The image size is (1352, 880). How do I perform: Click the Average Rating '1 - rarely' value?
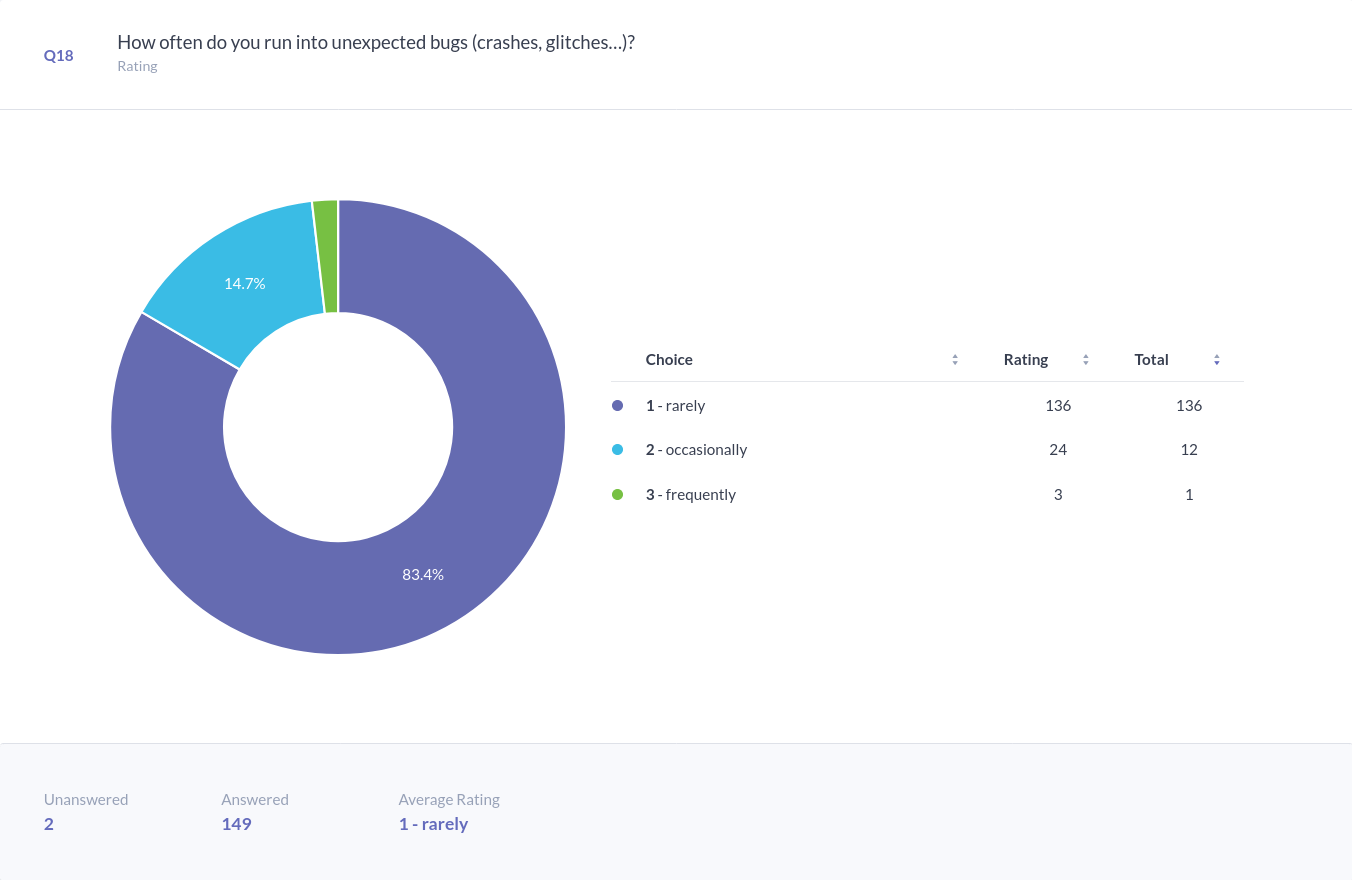[433, 824]
